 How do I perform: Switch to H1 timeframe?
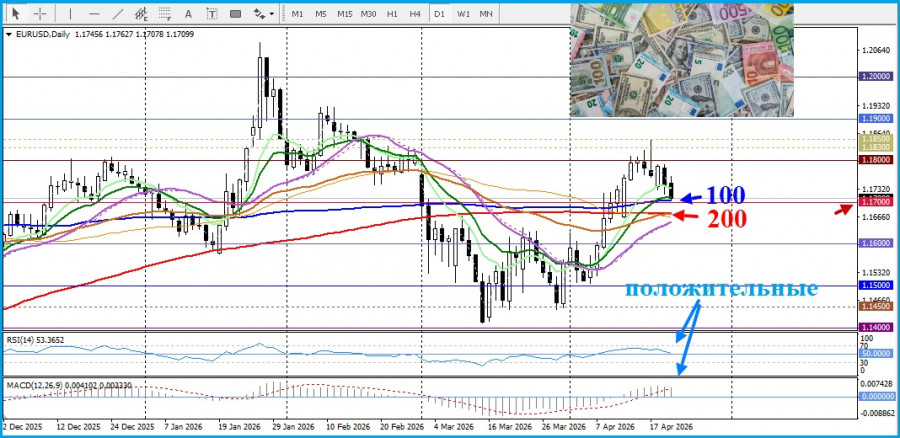point(392,13)
